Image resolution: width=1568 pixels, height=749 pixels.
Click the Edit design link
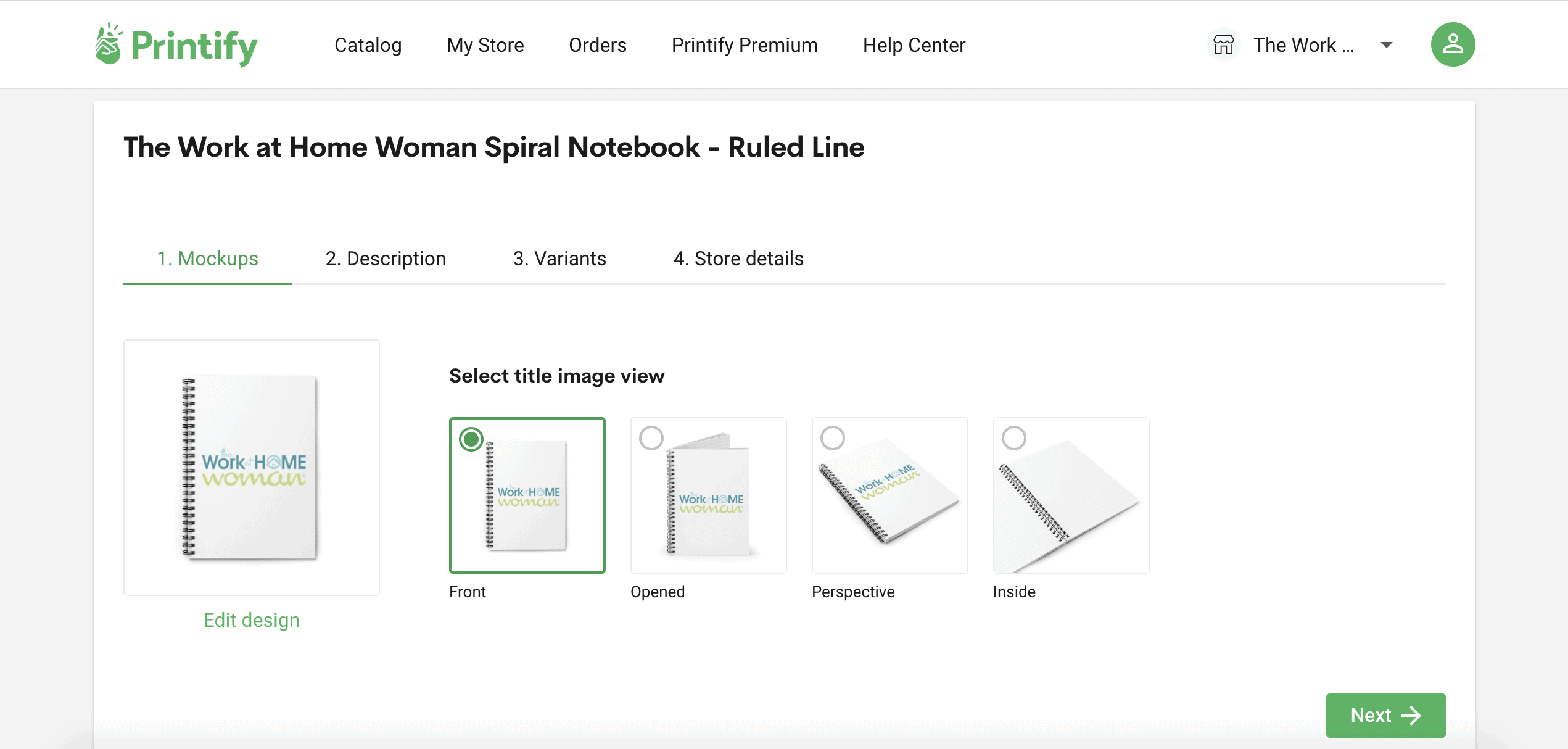point(252,619)
